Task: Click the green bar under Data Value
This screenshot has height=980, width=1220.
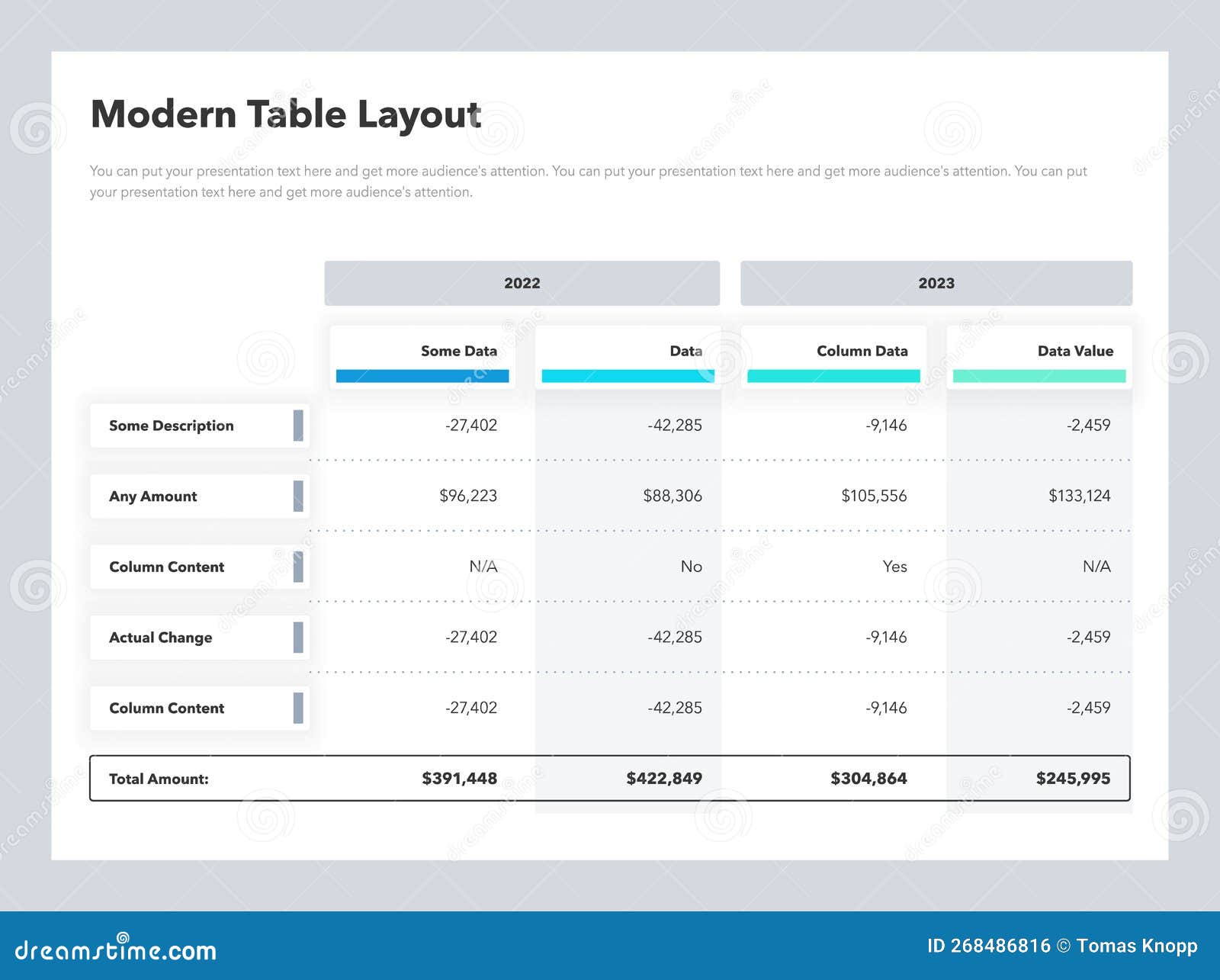Action: (x=1040, y=375)
